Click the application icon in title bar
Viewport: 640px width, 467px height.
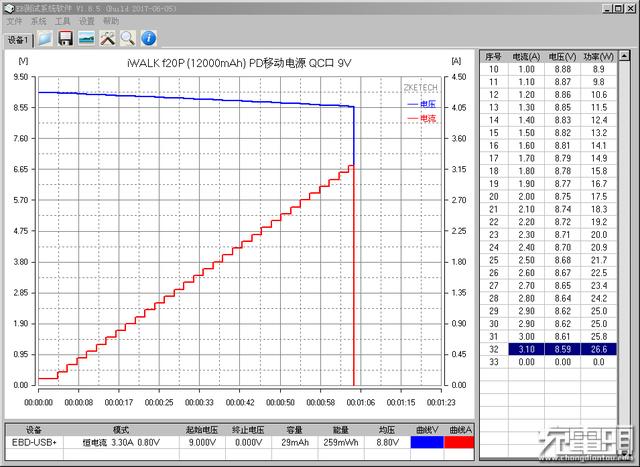9,8
